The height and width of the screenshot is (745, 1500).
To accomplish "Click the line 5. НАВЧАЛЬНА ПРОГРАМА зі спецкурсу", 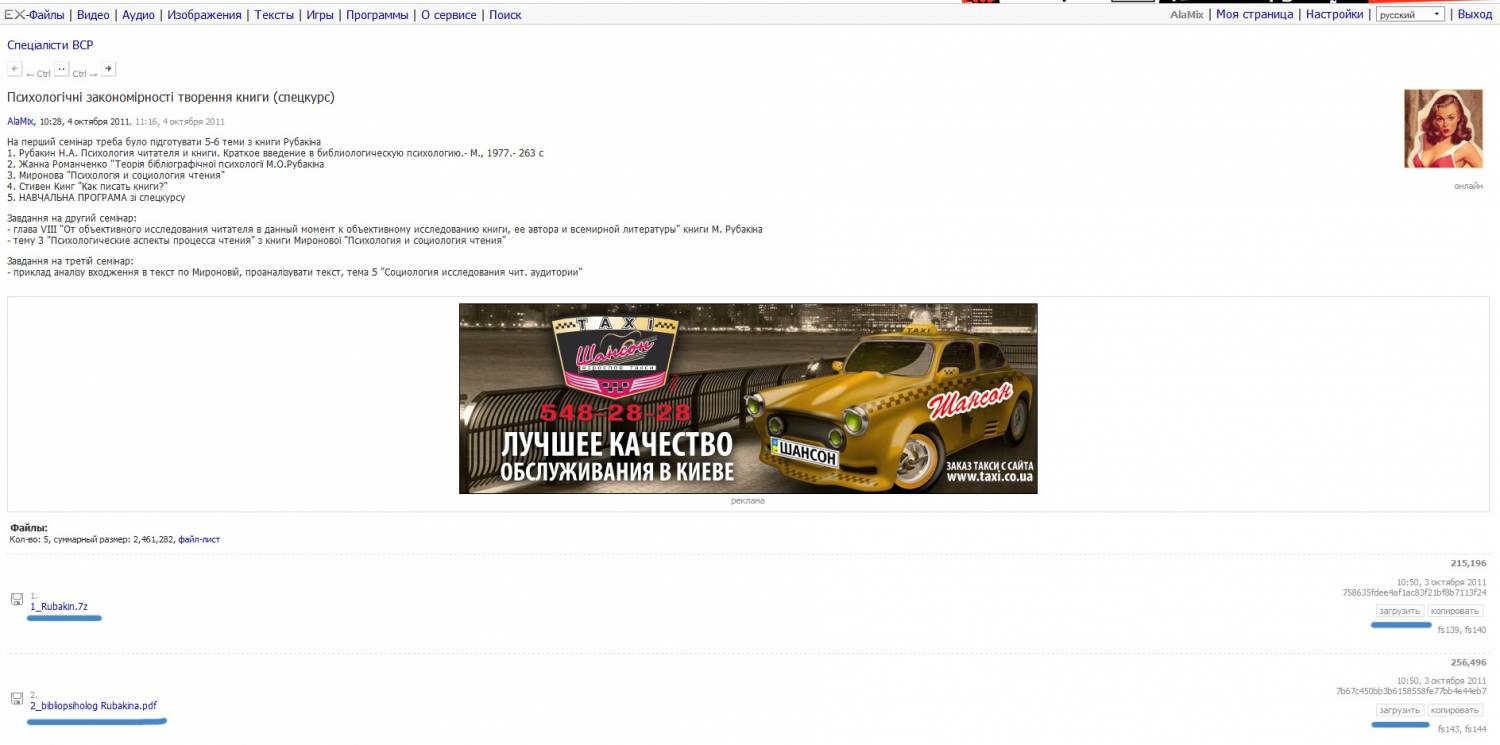I will tap(96, 198).
